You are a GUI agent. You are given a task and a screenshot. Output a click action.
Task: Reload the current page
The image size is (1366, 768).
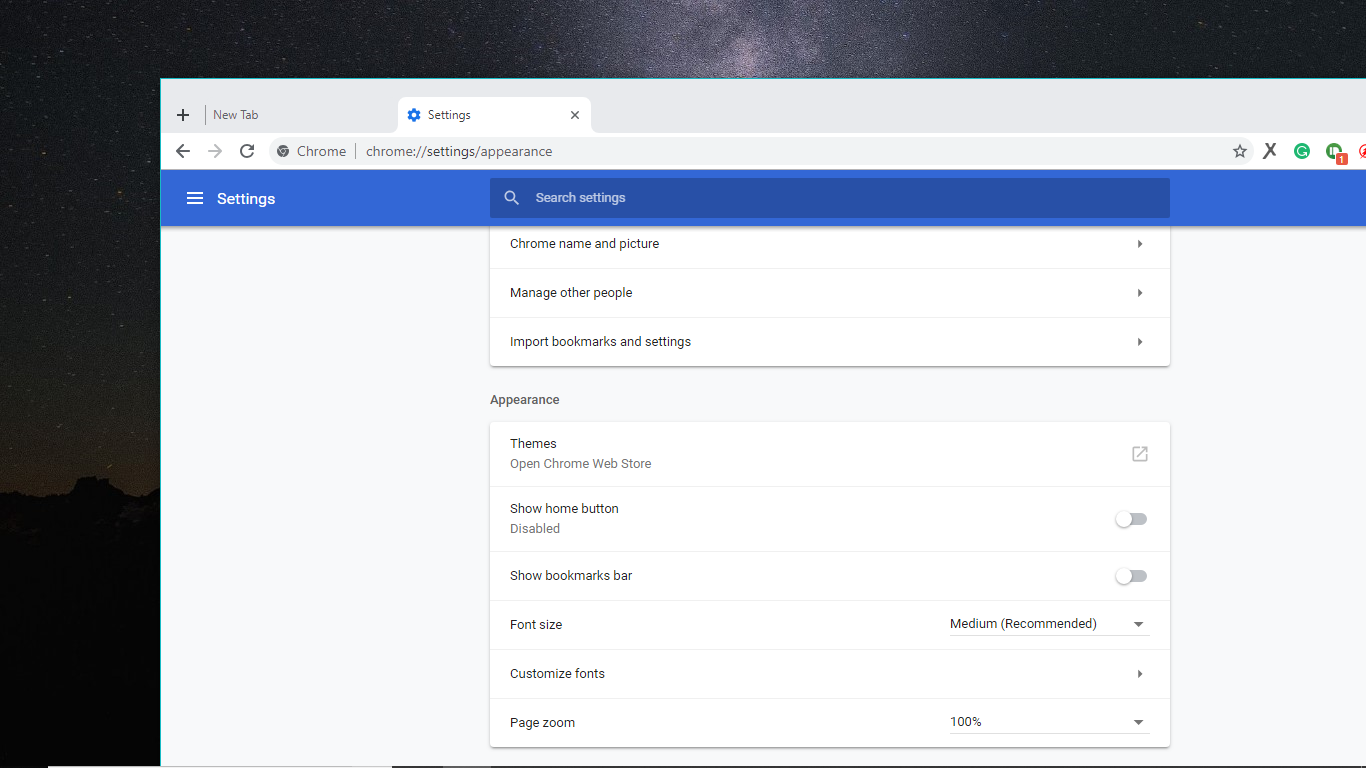coord(247,151)
